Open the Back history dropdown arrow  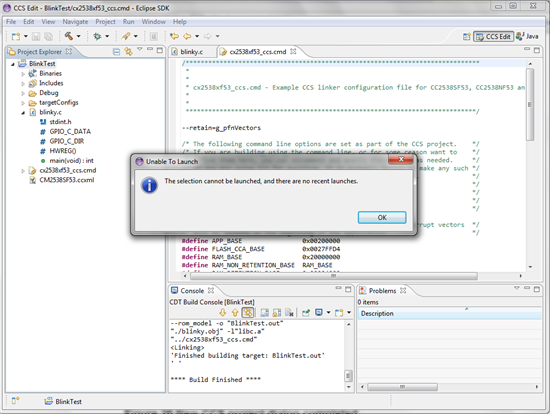(197, 36)
